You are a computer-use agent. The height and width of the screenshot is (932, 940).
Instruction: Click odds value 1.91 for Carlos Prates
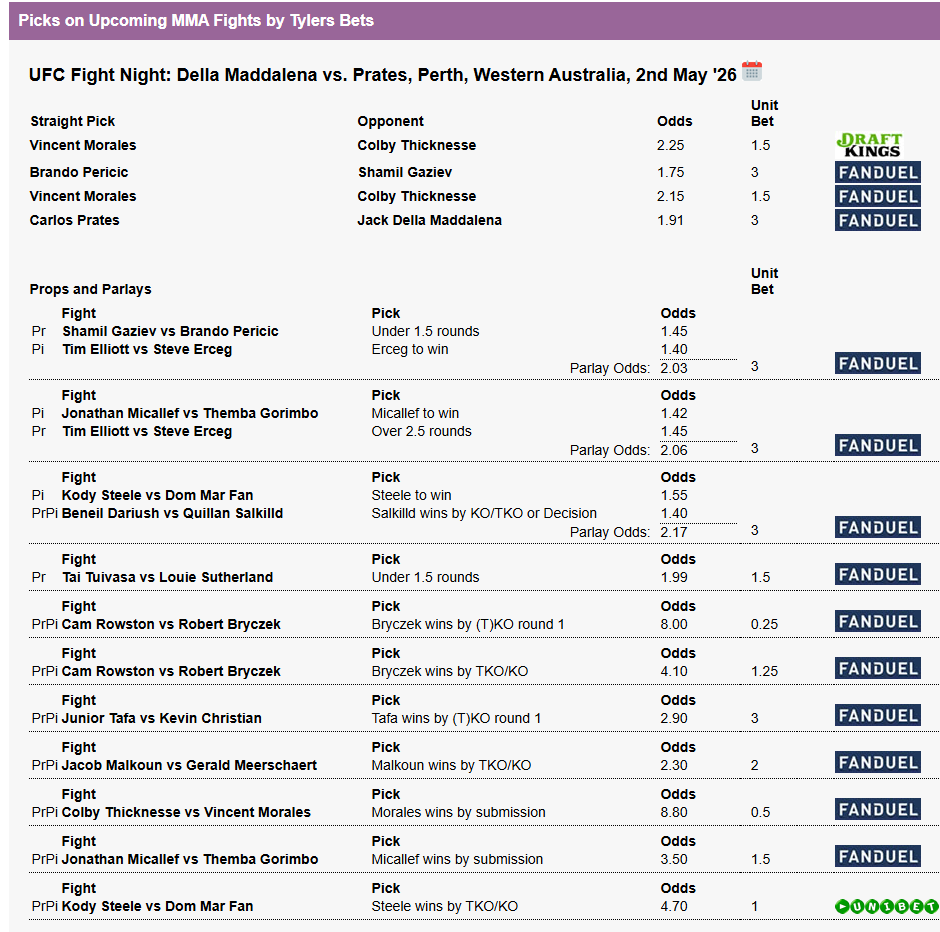click(x=670, y=220)
